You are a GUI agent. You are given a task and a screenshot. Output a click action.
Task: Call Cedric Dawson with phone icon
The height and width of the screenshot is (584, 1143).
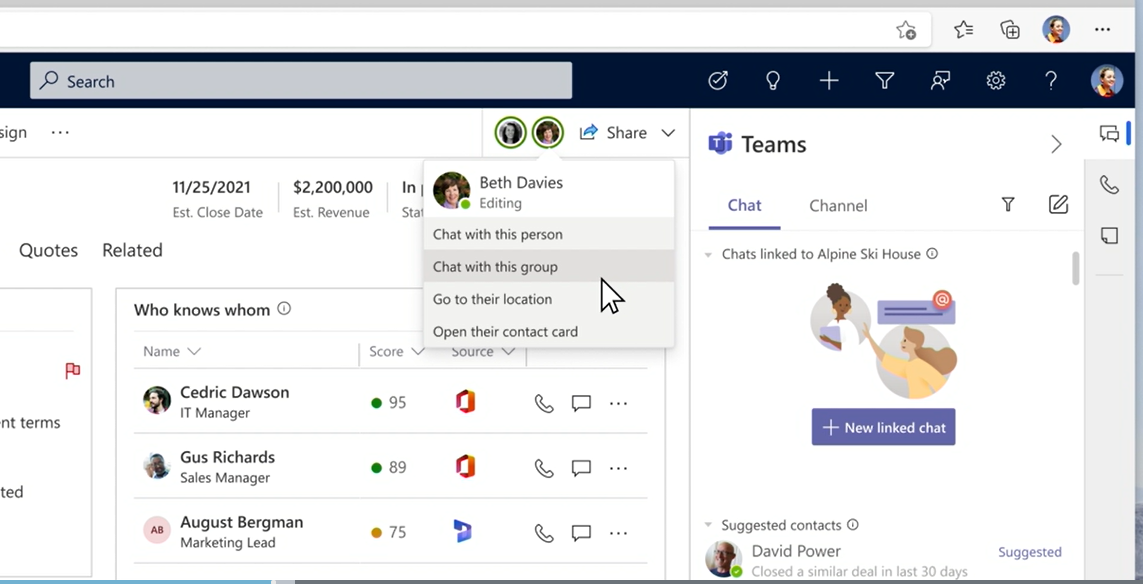[544, 403]
